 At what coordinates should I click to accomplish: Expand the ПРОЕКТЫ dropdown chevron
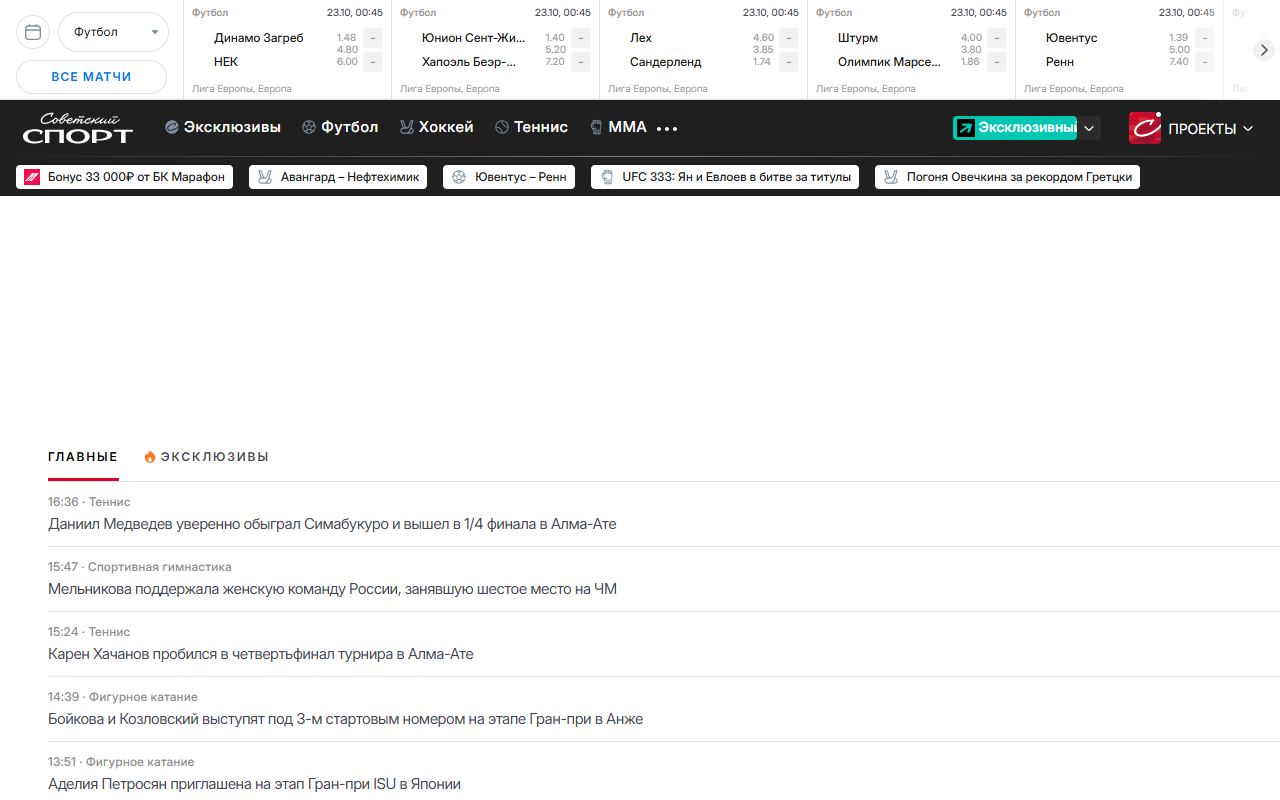pos(1247,129)
